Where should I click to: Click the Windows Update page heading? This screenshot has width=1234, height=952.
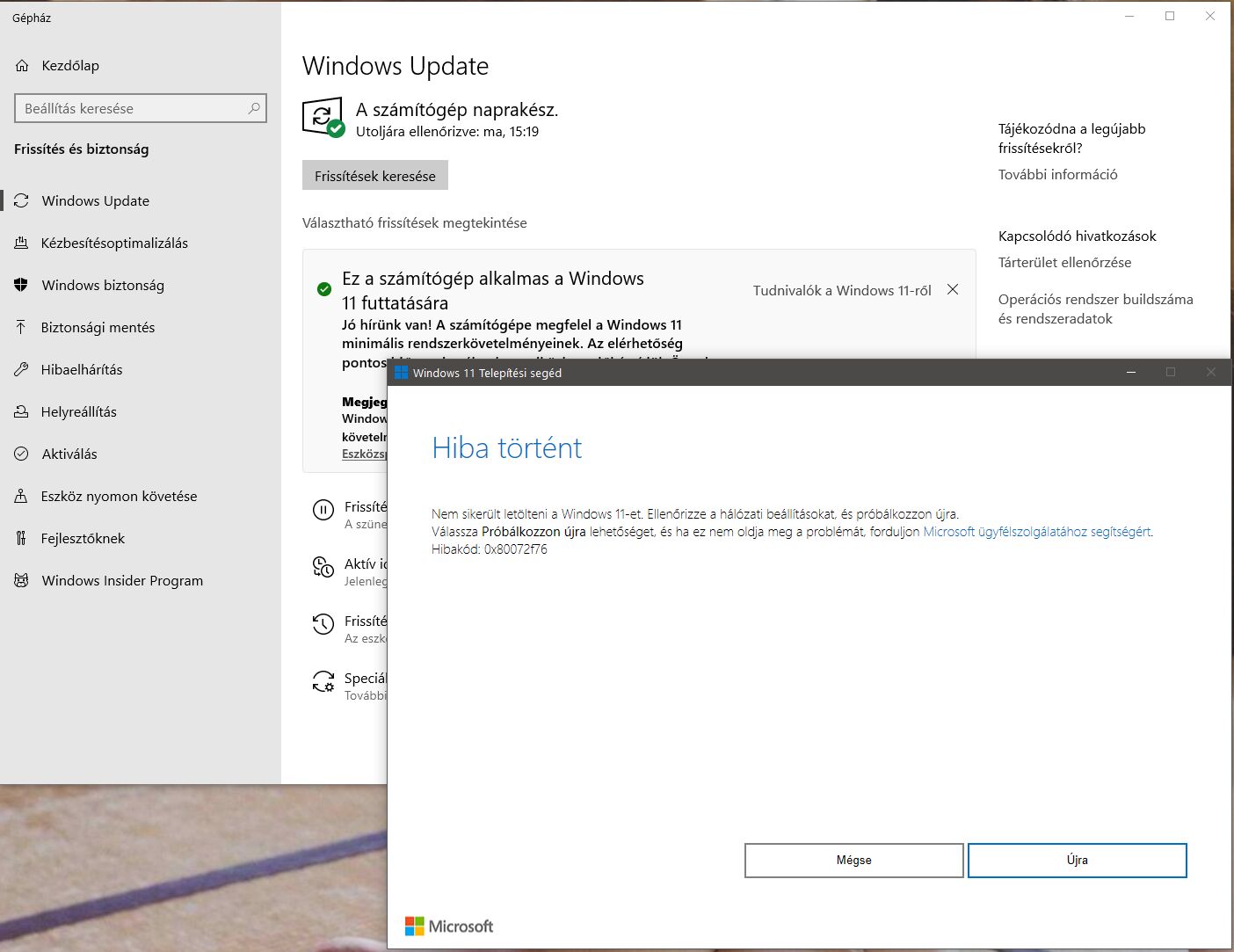click(x=396, y=66)
